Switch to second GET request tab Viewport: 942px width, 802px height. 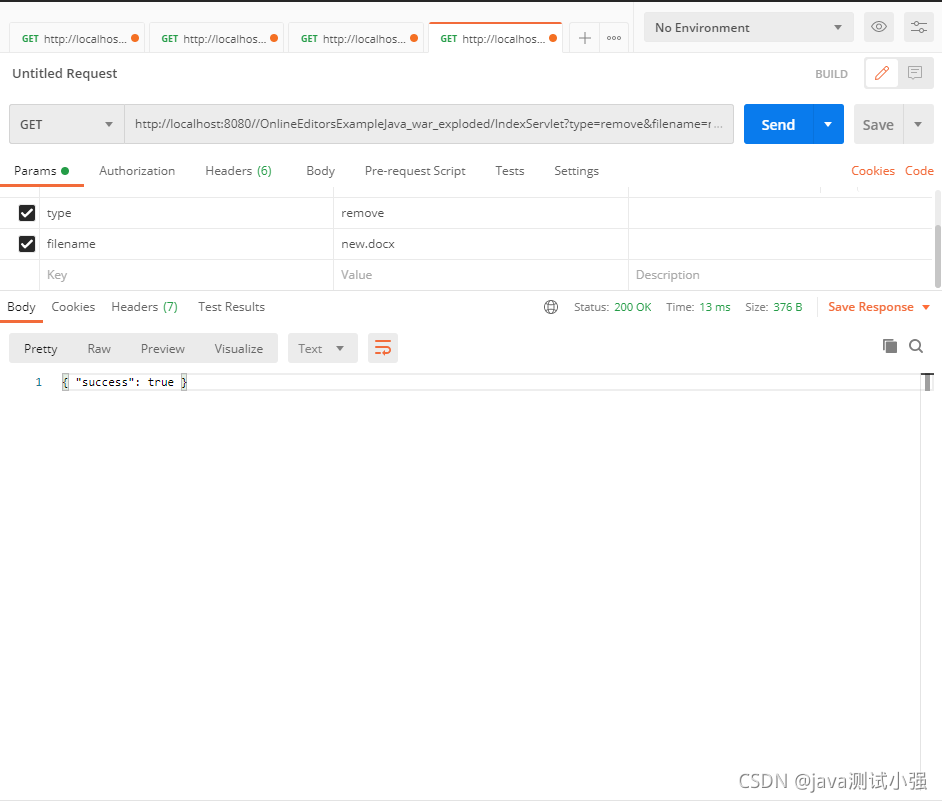[x=216, y=38]
